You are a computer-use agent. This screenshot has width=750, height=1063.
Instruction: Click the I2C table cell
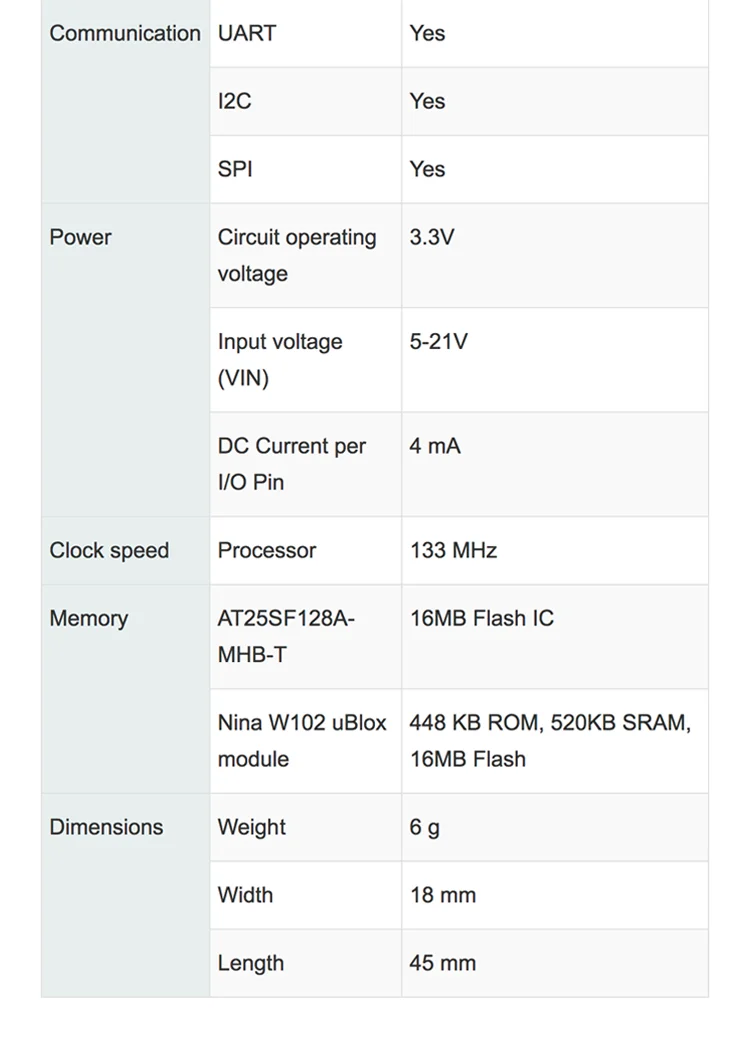235,102
